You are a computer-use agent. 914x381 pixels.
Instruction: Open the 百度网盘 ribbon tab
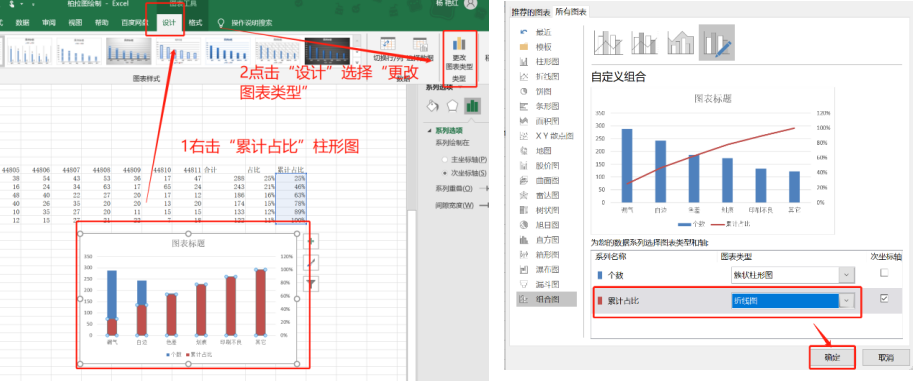click(135, 23)
